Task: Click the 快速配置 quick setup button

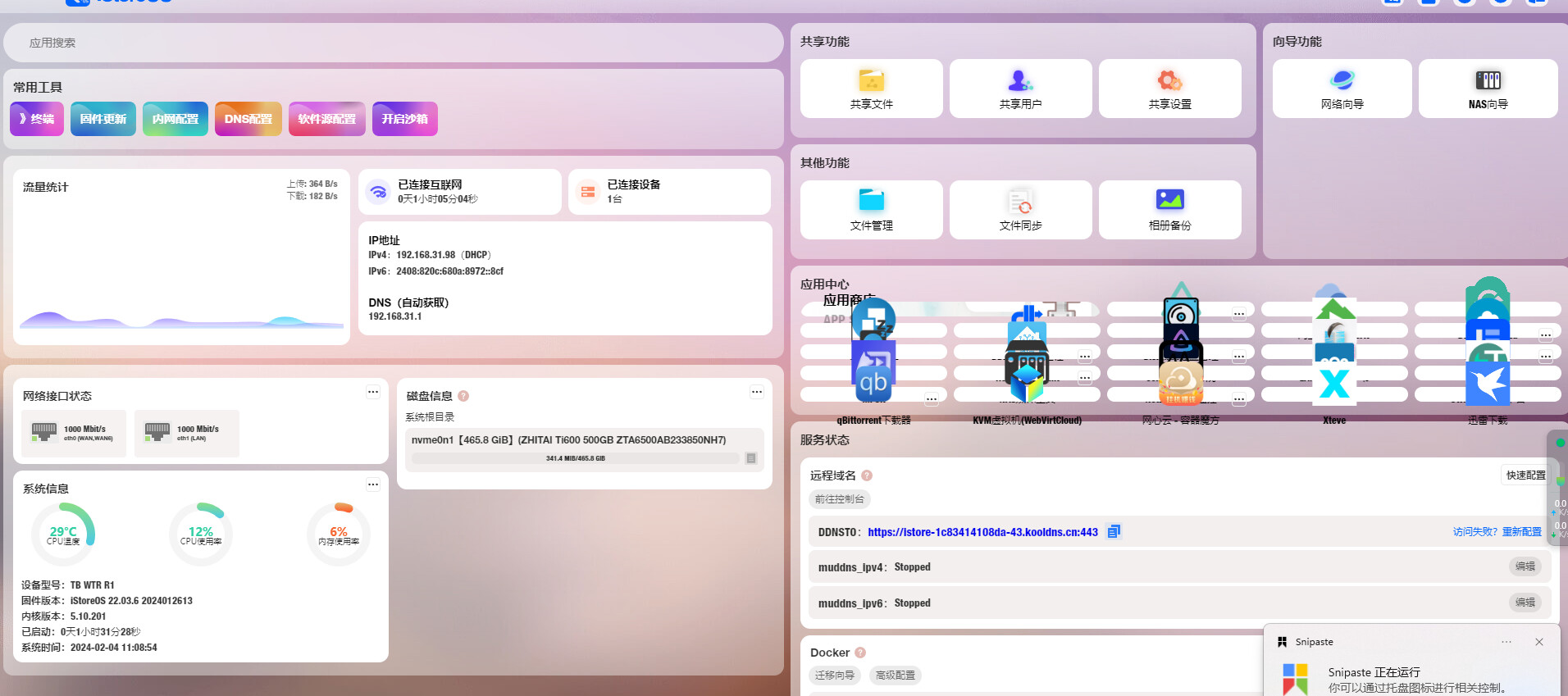Action: click(1525, 475)
